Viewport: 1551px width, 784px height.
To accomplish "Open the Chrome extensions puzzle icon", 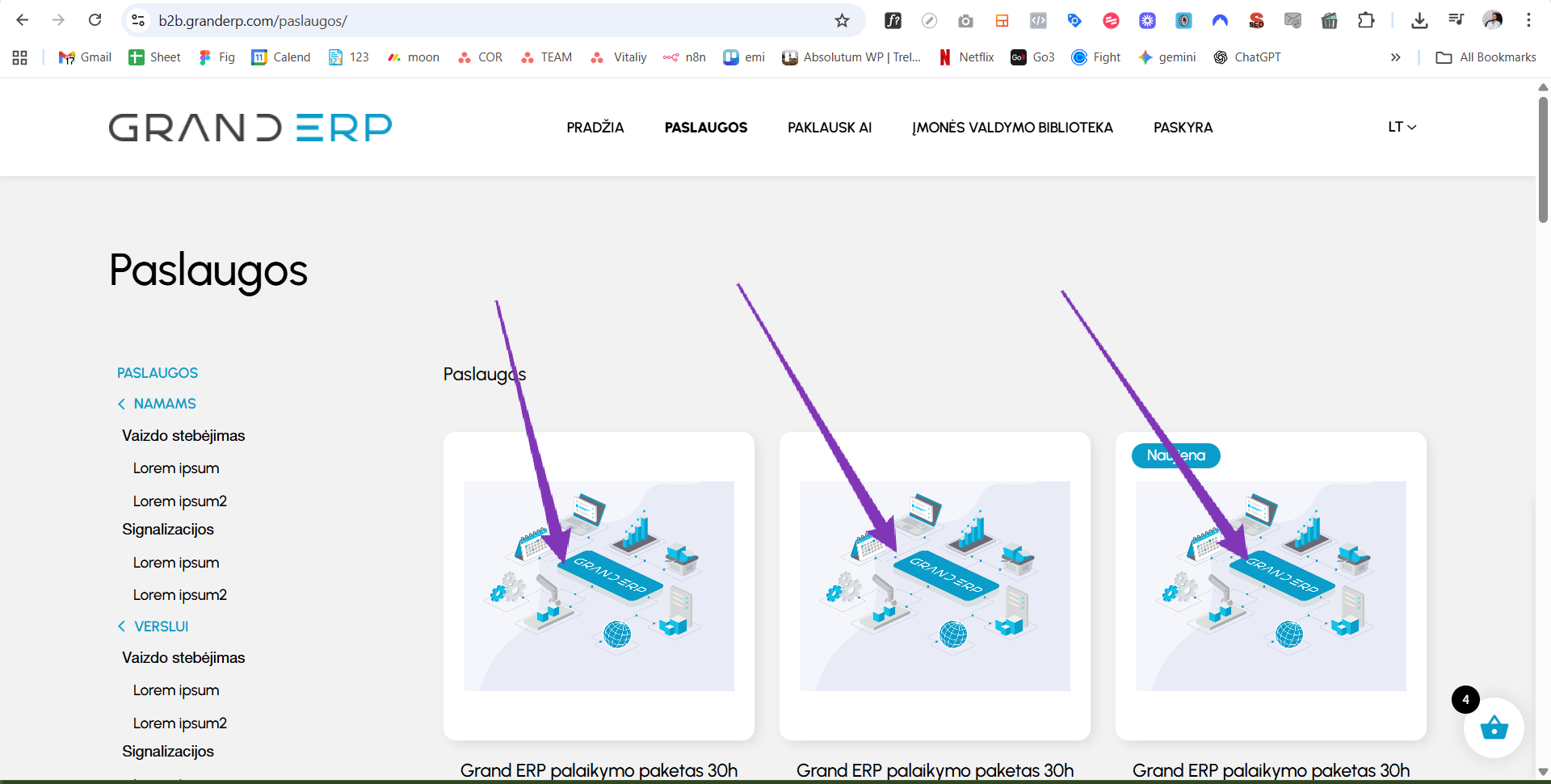I will tap(1366, 21).
